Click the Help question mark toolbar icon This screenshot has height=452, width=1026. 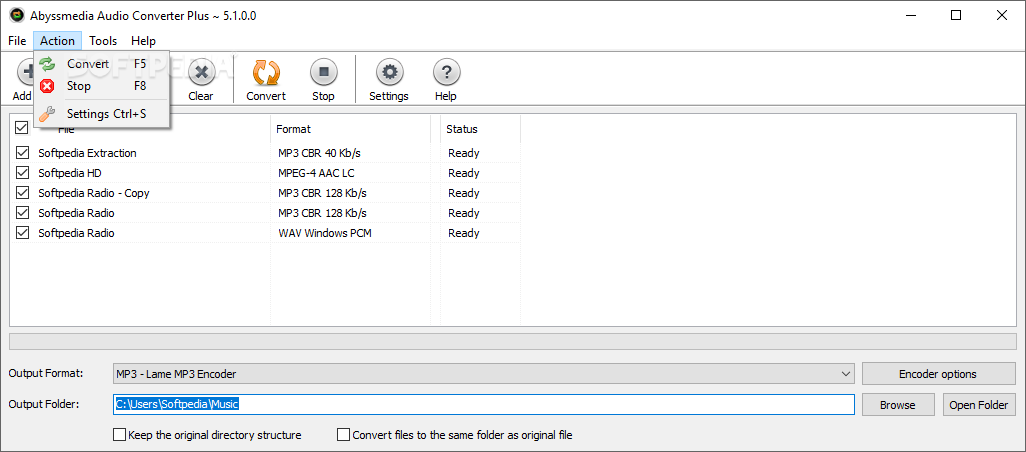tap(446, 72)
